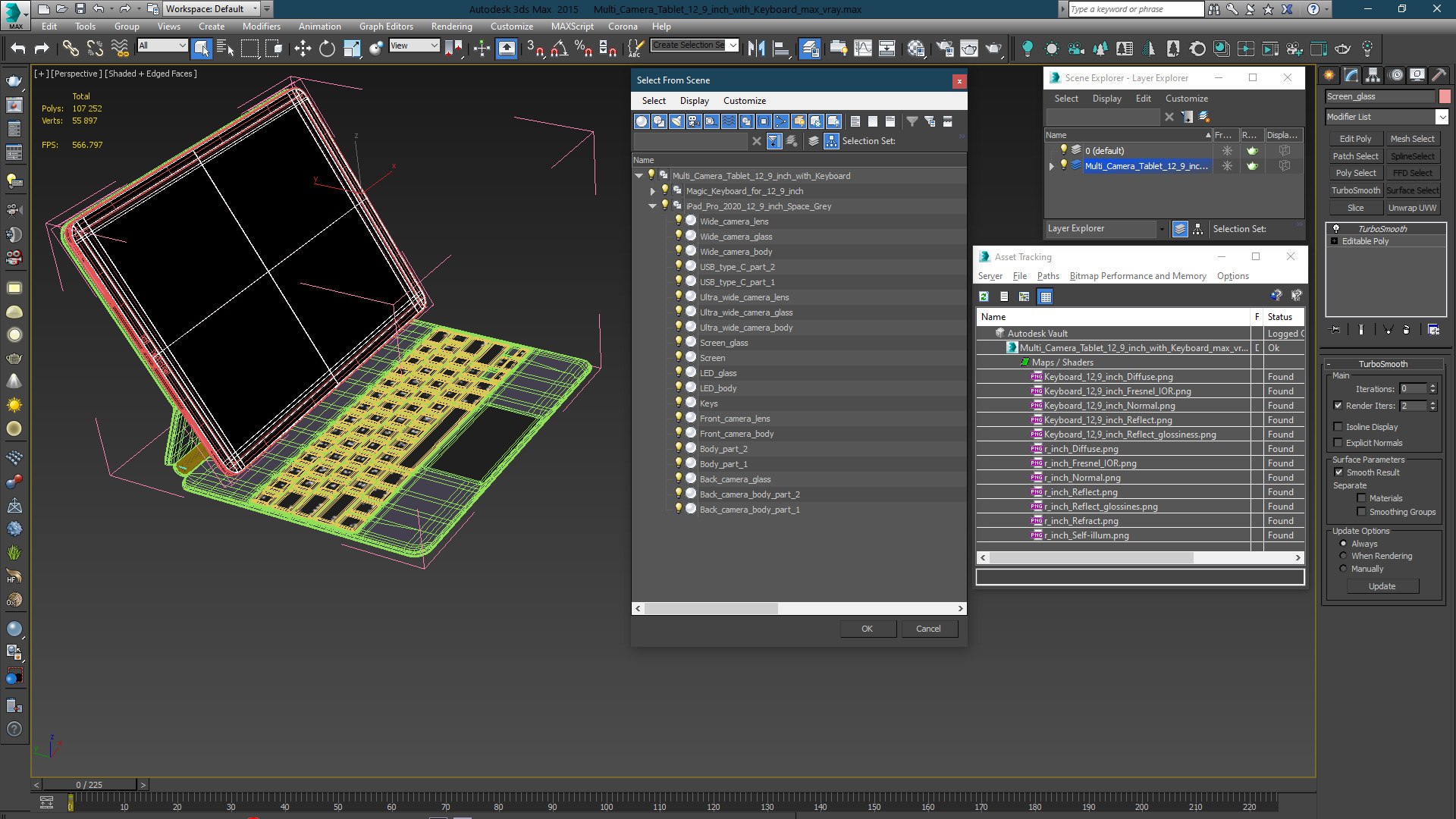1456x819 pixels.
Task: Collapse iPad_Pro_2020_12_9_inch_Space_Grey tree node
Action: [x=652, y=206]
